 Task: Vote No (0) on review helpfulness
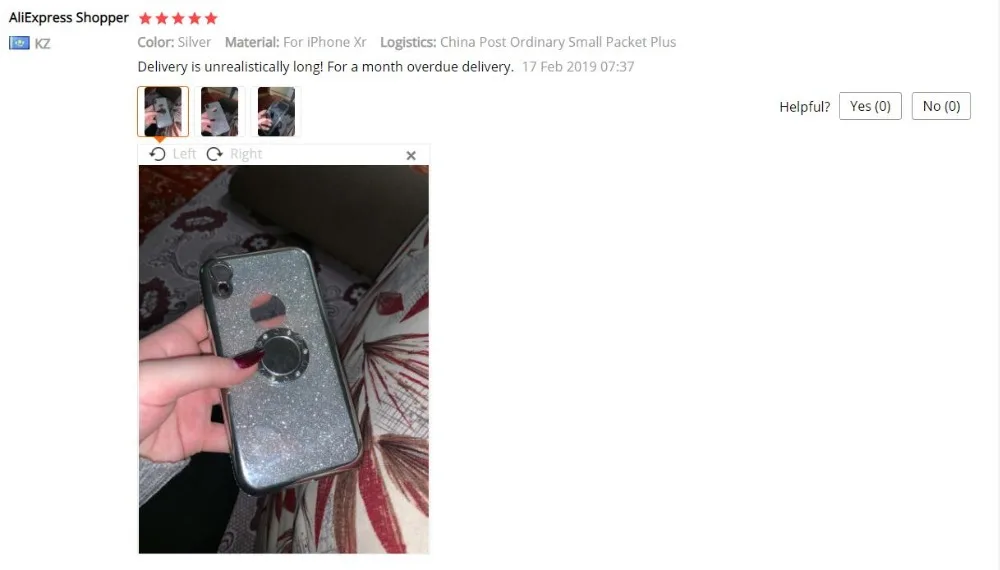941,106
